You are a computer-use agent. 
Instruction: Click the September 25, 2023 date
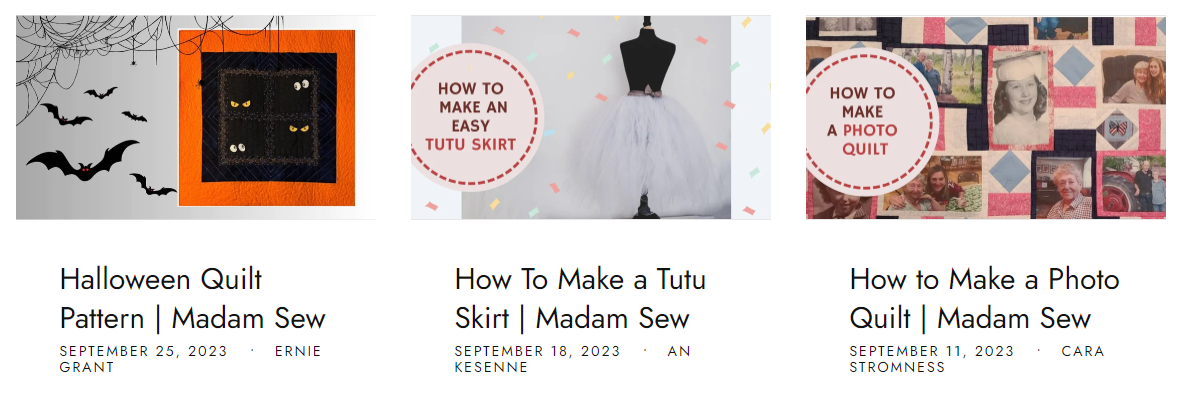(143, 352)
